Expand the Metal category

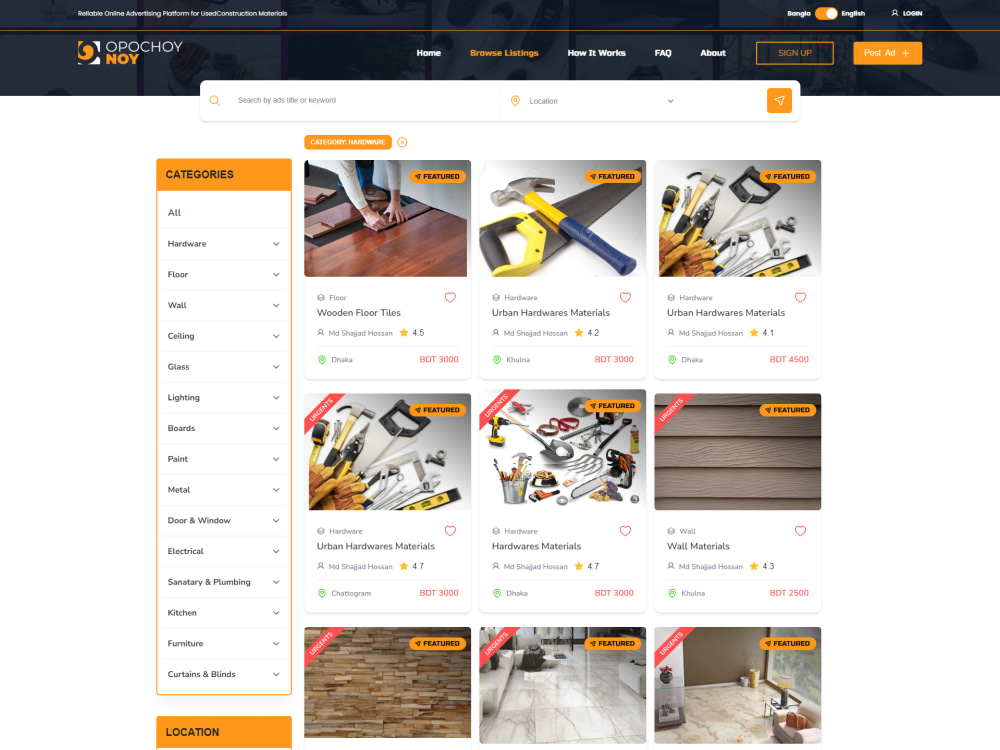[x=276, y=490]
